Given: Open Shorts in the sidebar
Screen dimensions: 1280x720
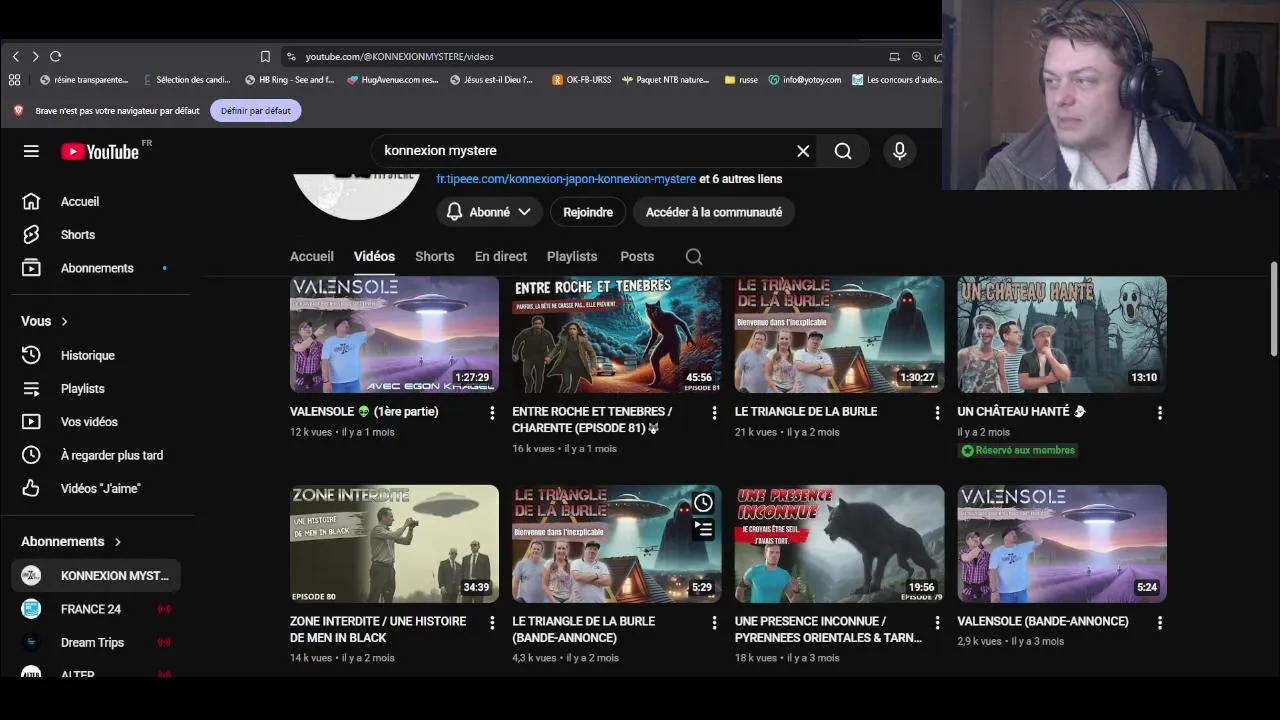Looking at the screenshot, I should tap(97, 235).
